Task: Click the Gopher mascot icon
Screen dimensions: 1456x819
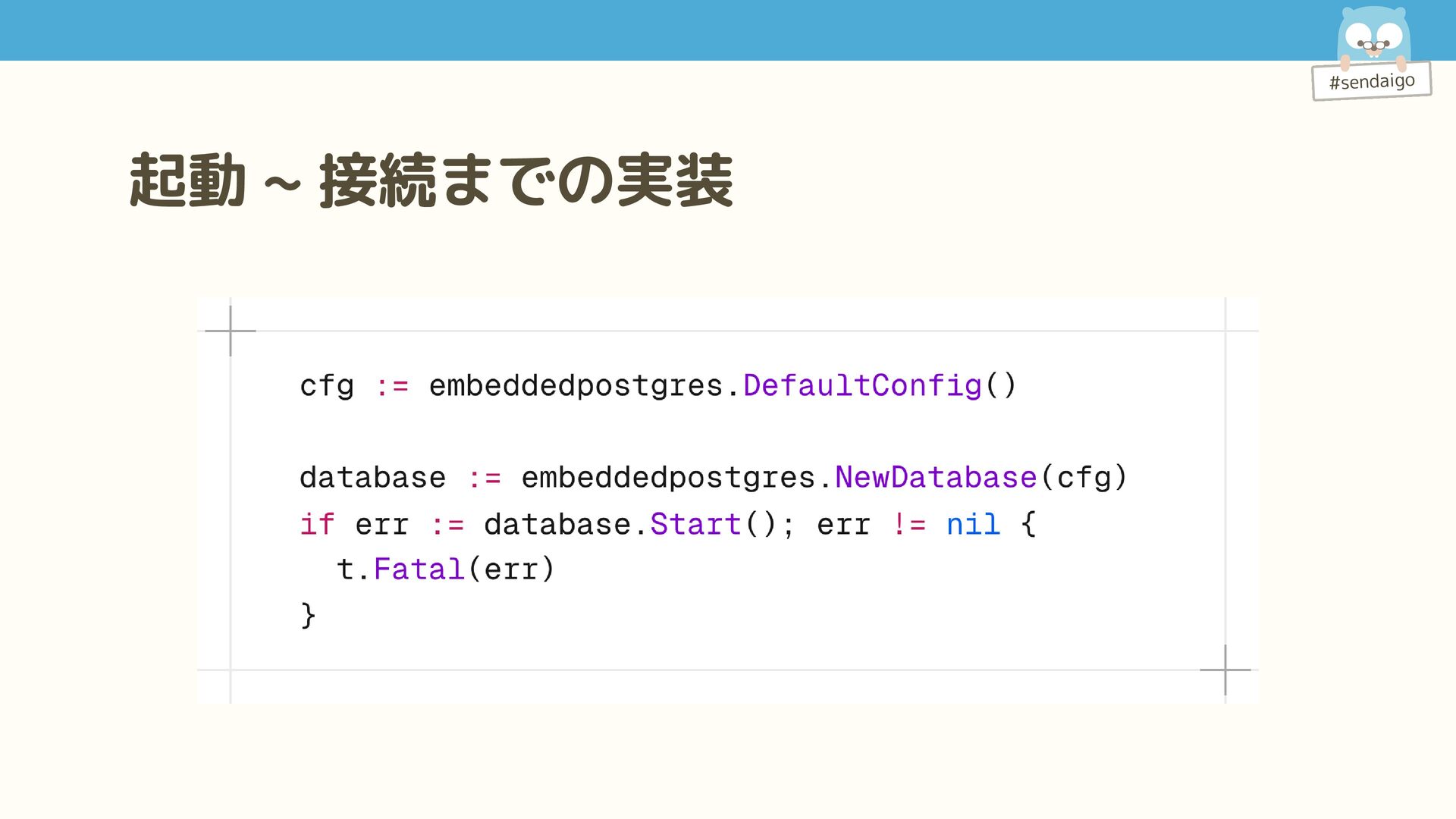Action: pyautogui.click(x=1373, y=36)
